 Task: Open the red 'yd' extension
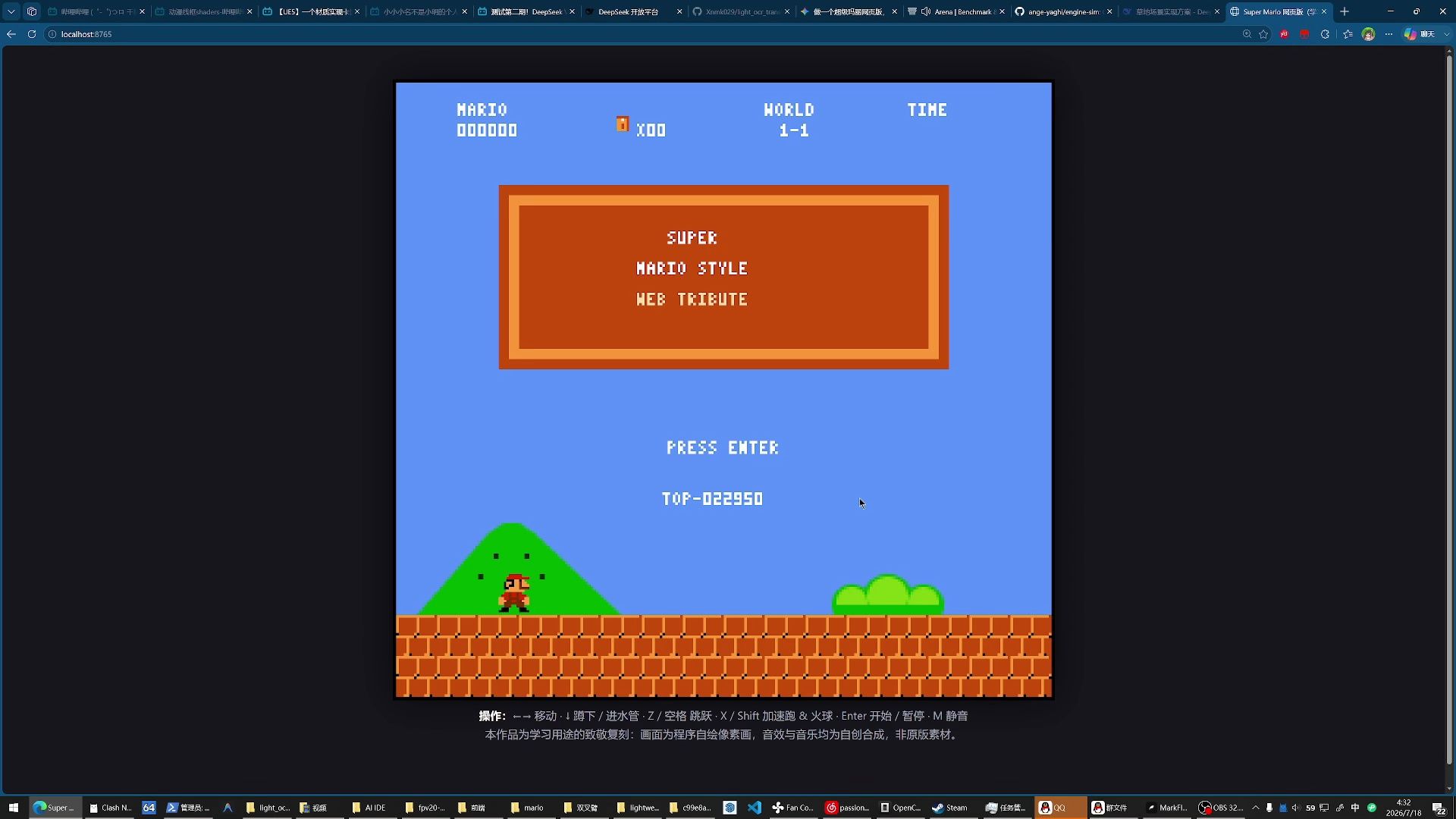point(1284,34)
